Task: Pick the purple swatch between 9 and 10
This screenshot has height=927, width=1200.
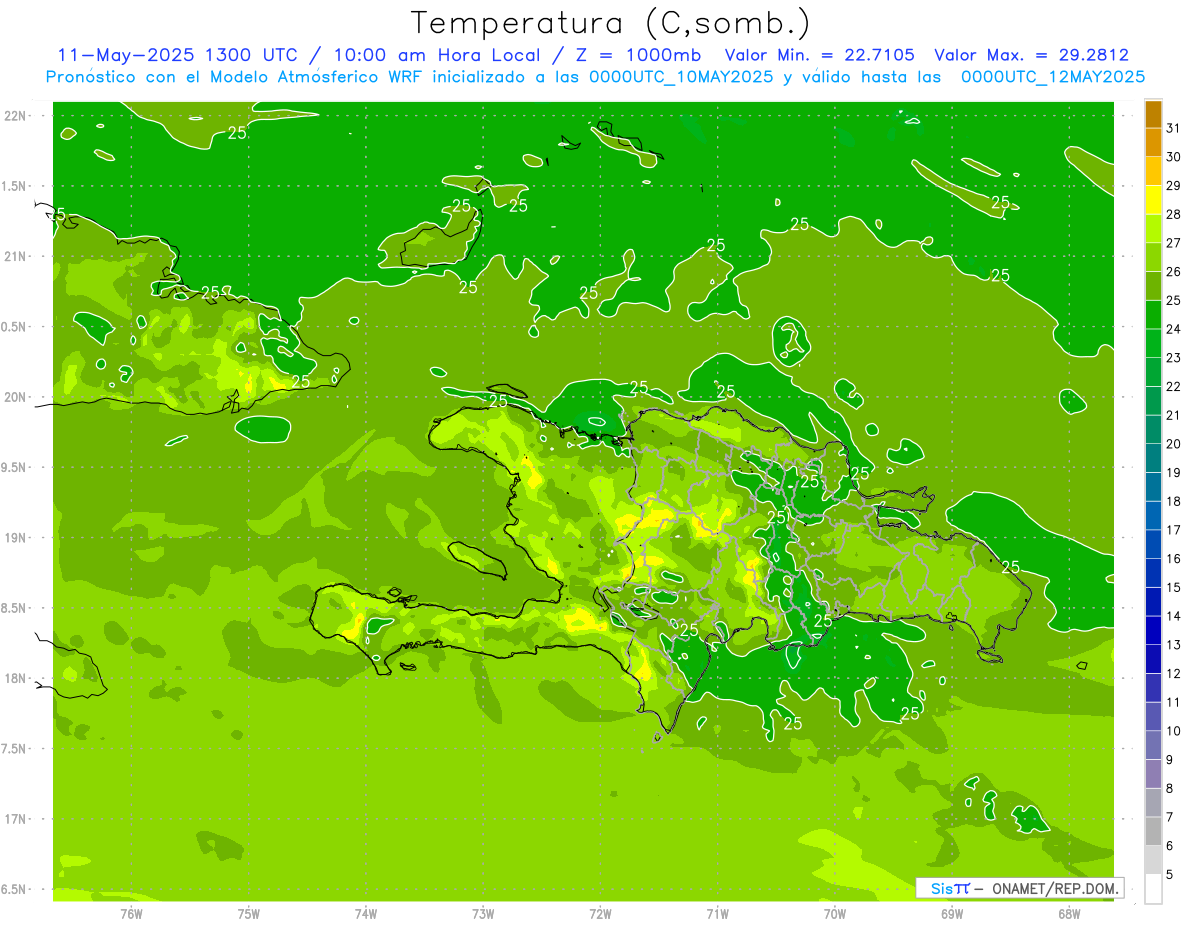Action: pos(1153,746)
